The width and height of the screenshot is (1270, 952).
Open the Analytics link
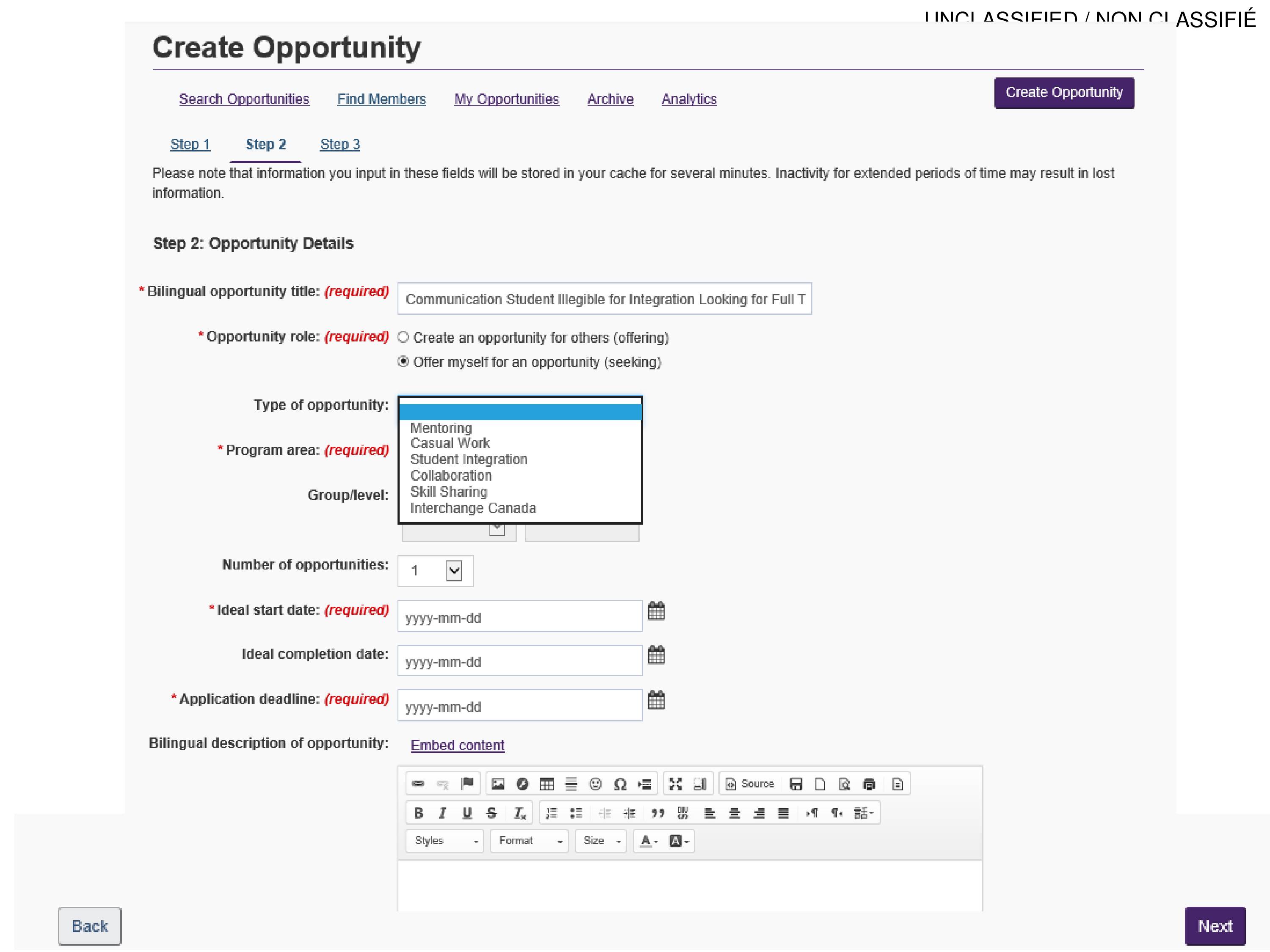point(689,99)
